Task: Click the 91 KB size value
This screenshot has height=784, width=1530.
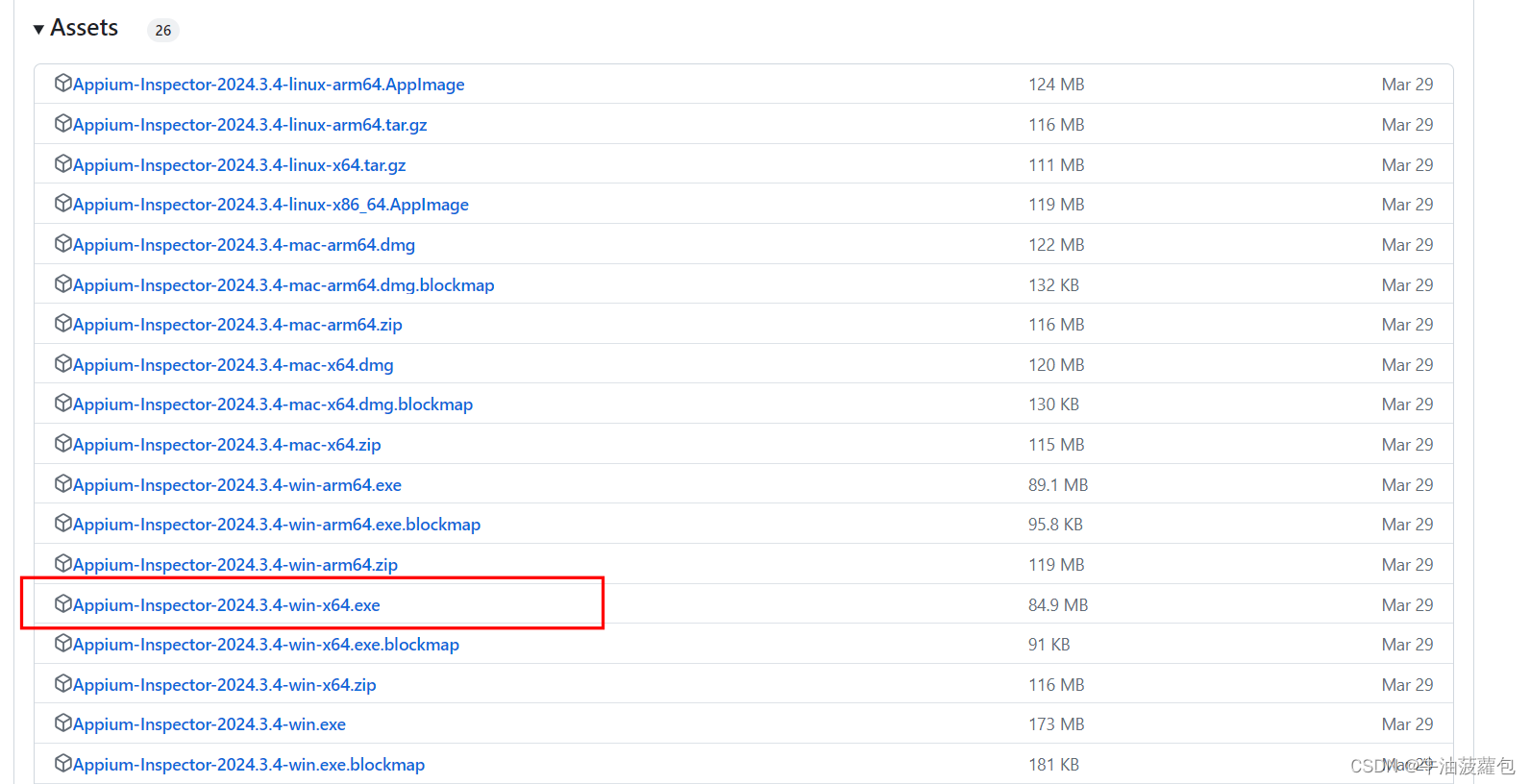Action: [x=1049, y=645]
